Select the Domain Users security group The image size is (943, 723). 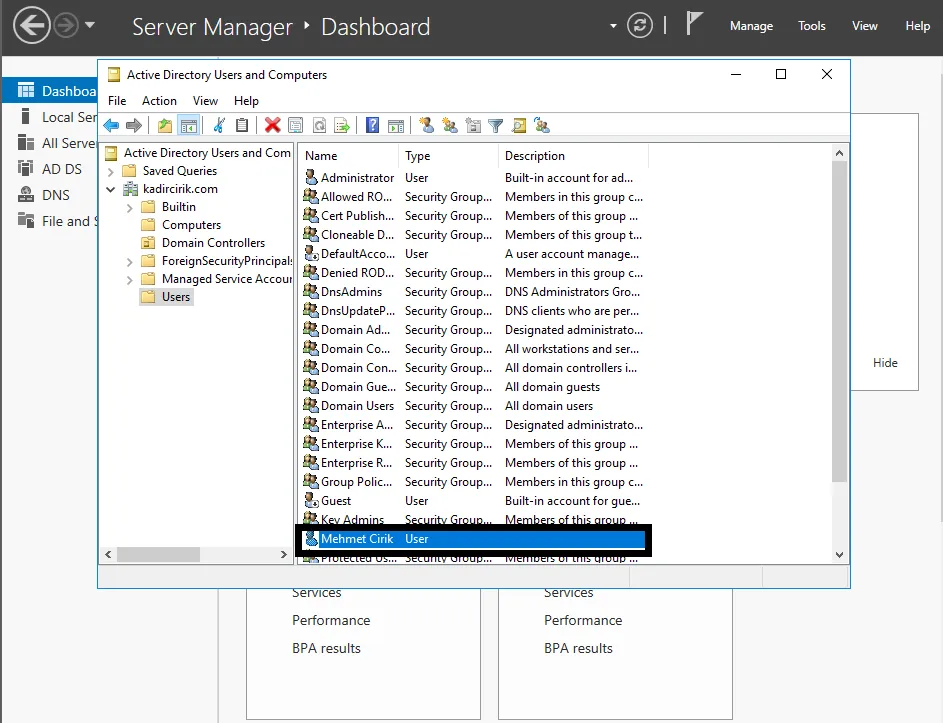(474, 405)
